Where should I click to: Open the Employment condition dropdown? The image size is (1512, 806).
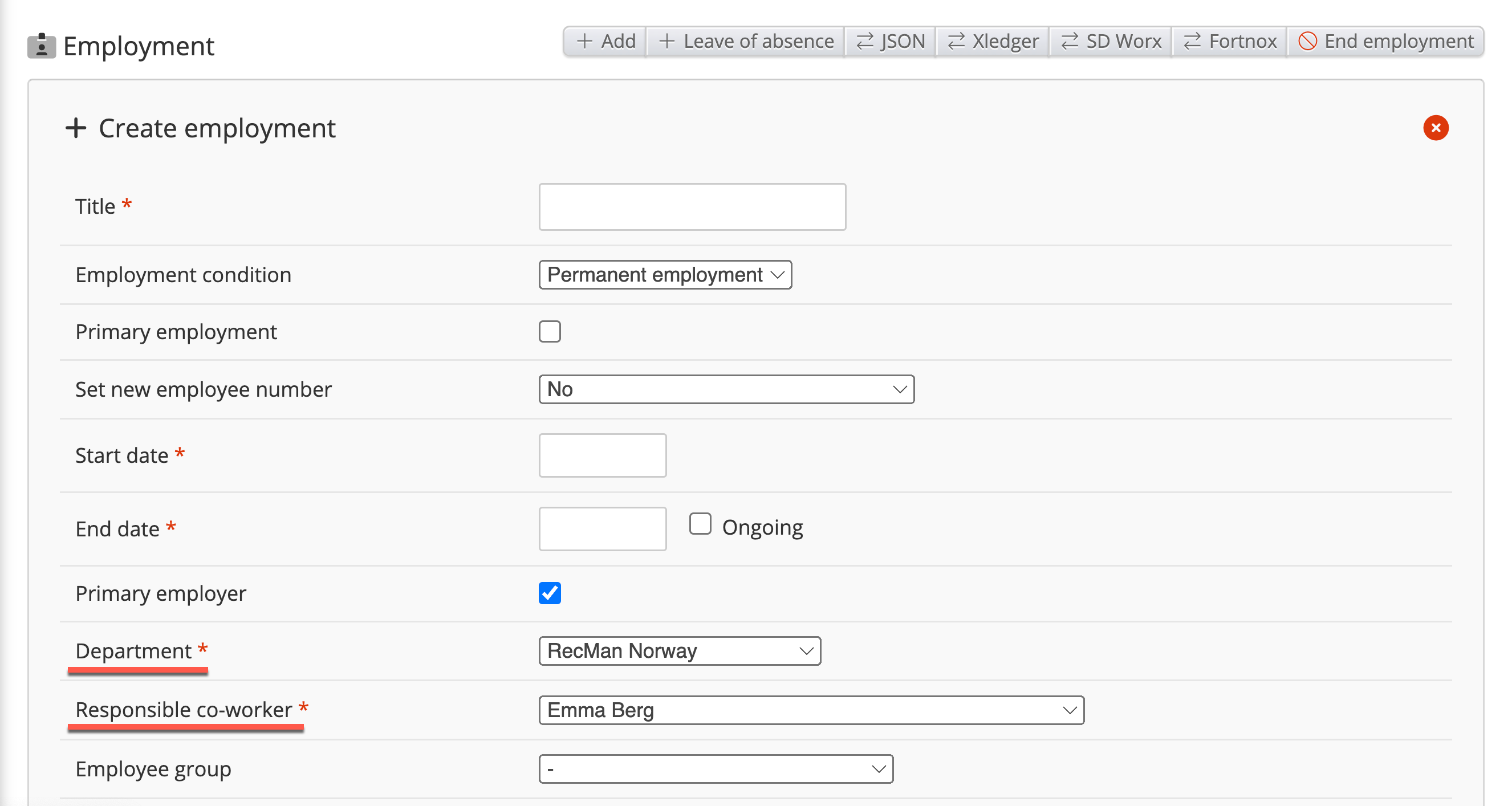[x=665, y=275]
